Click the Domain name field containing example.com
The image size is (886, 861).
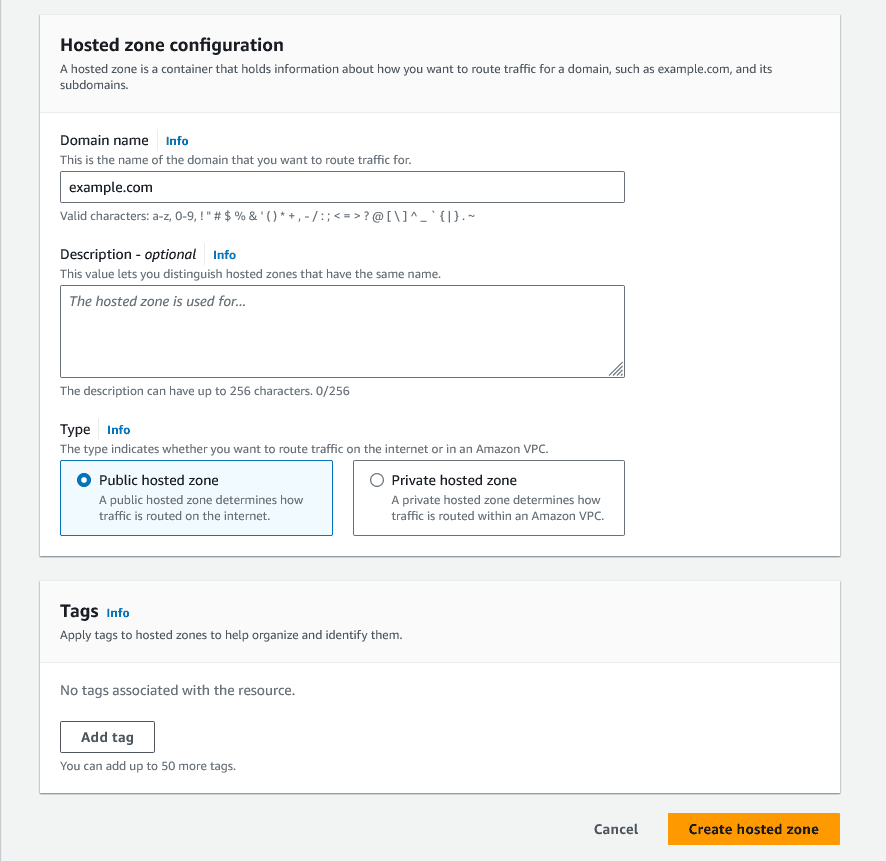point(342,187)
